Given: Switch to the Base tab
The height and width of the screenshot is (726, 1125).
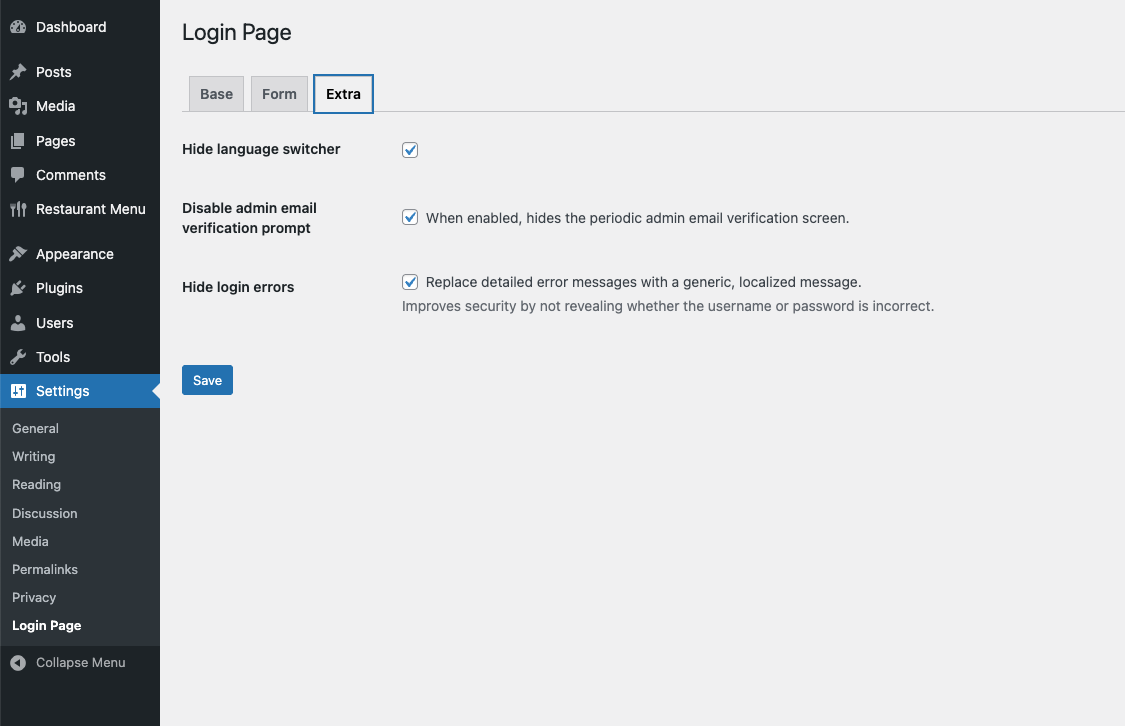Looking at the screenshot, I should [x=216, y=93].
